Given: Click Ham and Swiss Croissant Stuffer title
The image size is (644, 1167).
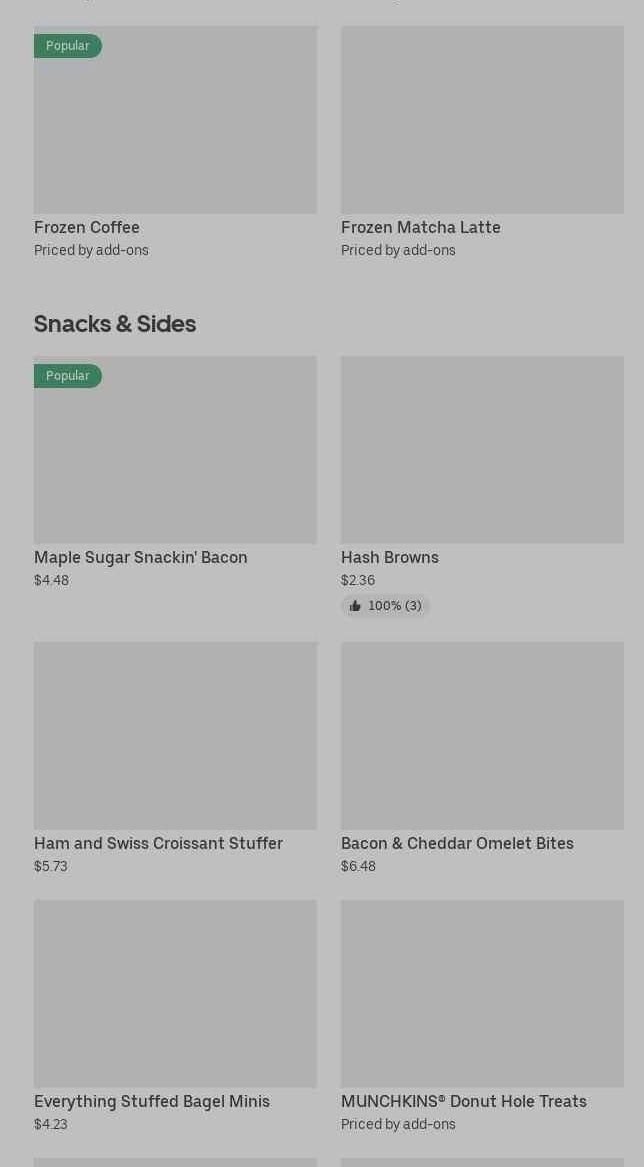Looking at the screenshot, I should (x=159, y=843).
